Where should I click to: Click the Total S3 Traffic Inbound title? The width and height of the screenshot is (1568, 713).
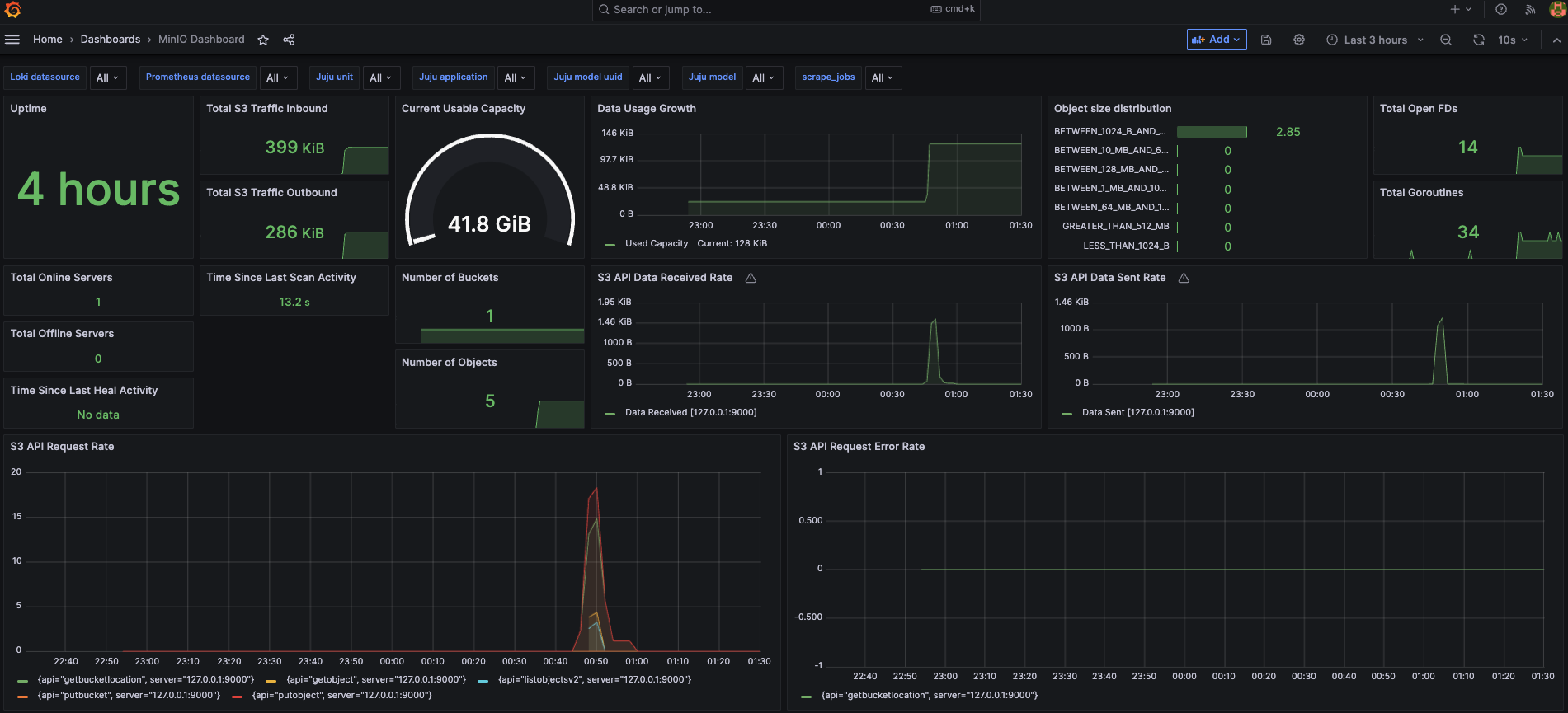point(267,109)
